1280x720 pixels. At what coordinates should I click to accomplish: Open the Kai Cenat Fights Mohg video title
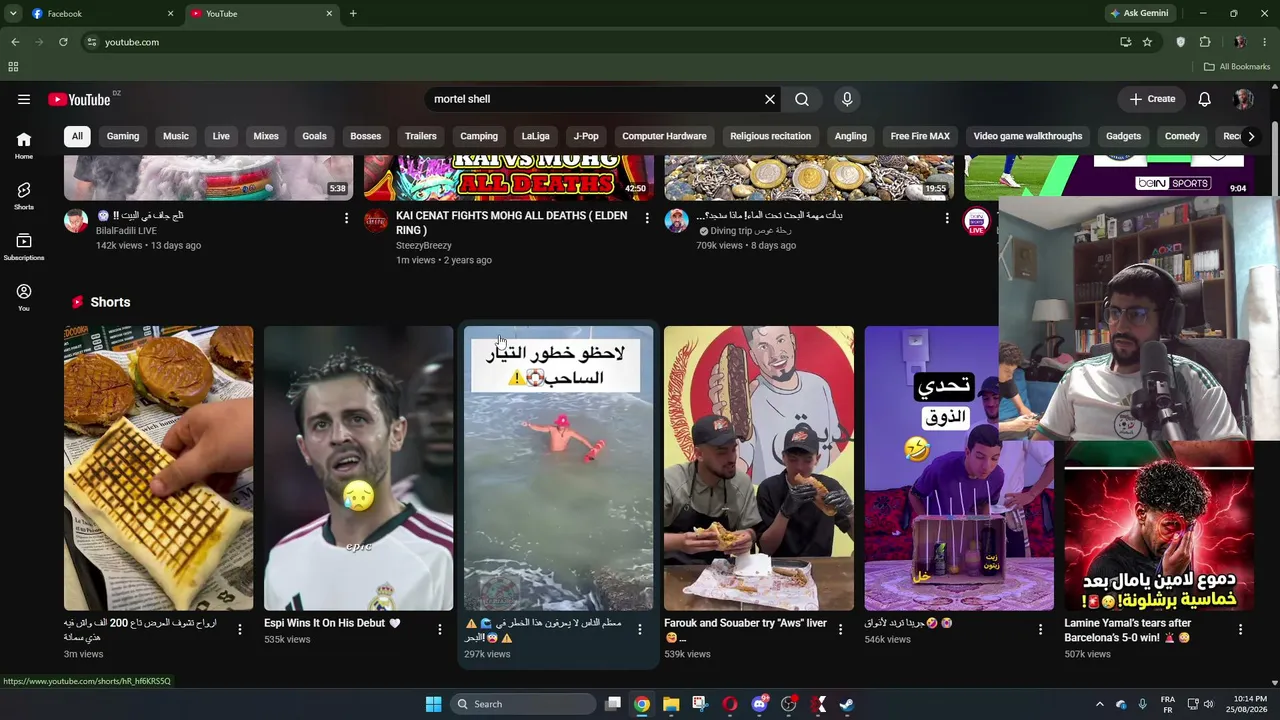click(512, 222)
